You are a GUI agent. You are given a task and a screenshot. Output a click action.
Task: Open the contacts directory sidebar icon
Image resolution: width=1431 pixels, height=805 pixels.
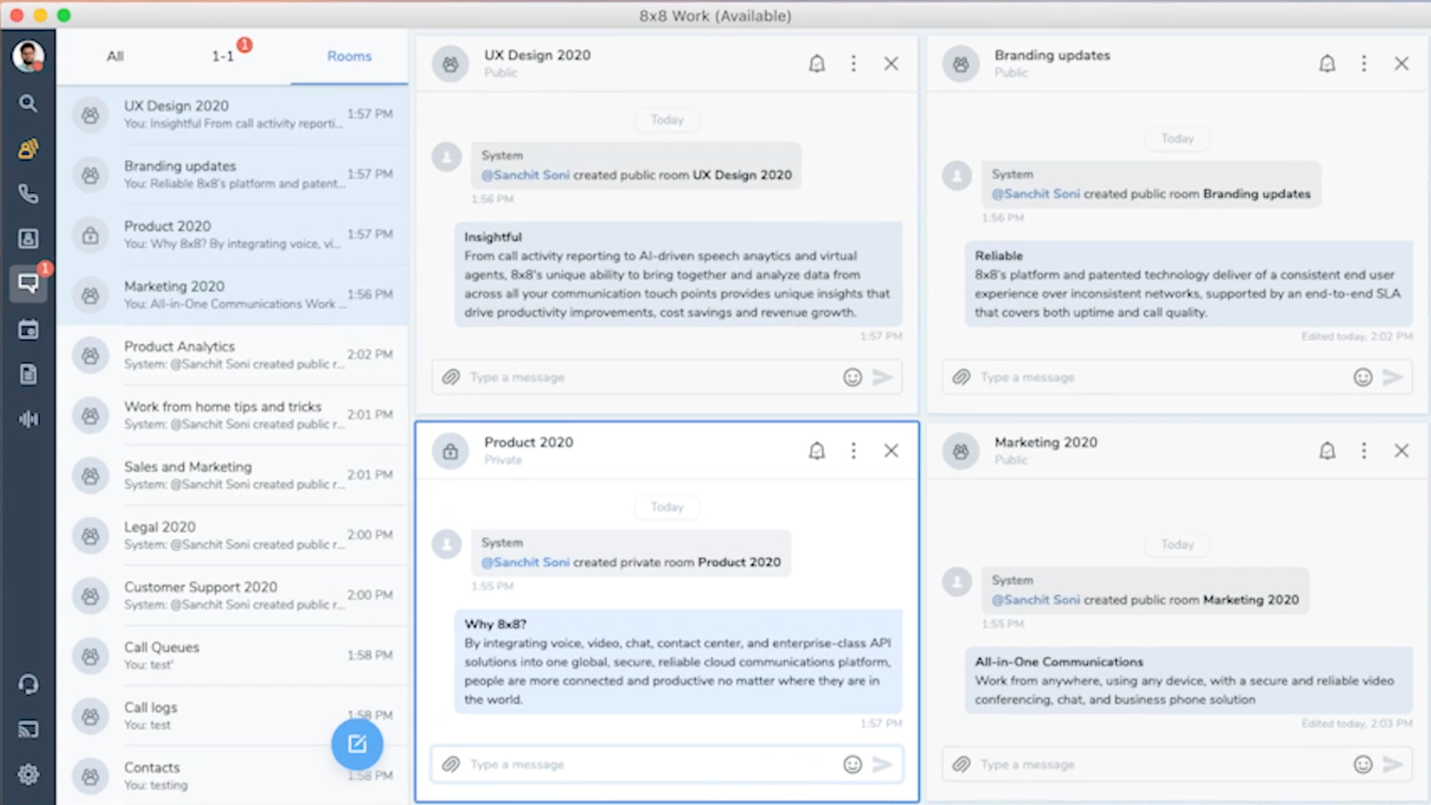(x=28, y=238)
